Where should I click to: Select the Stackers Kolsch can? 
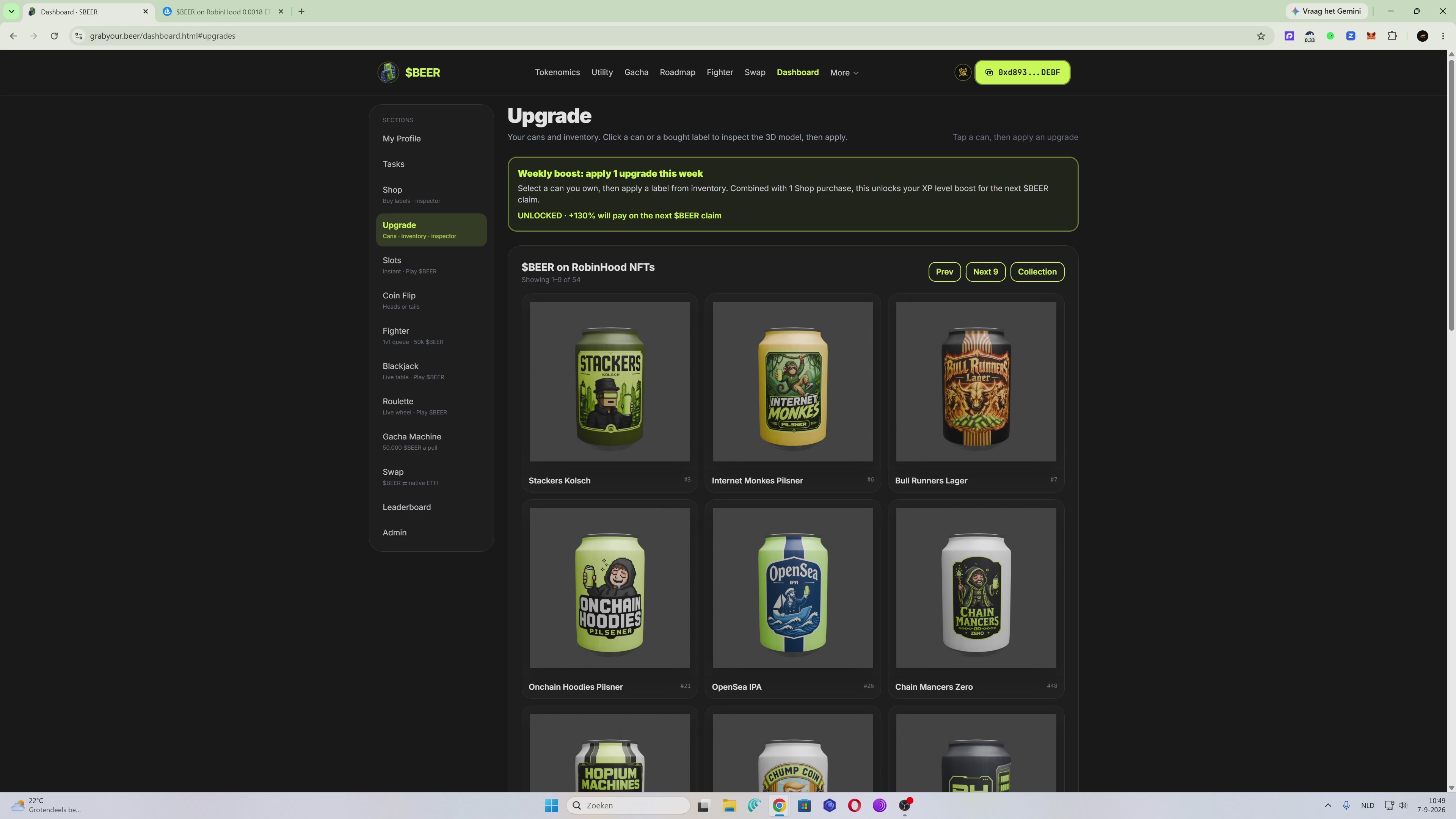pos(609,394)
